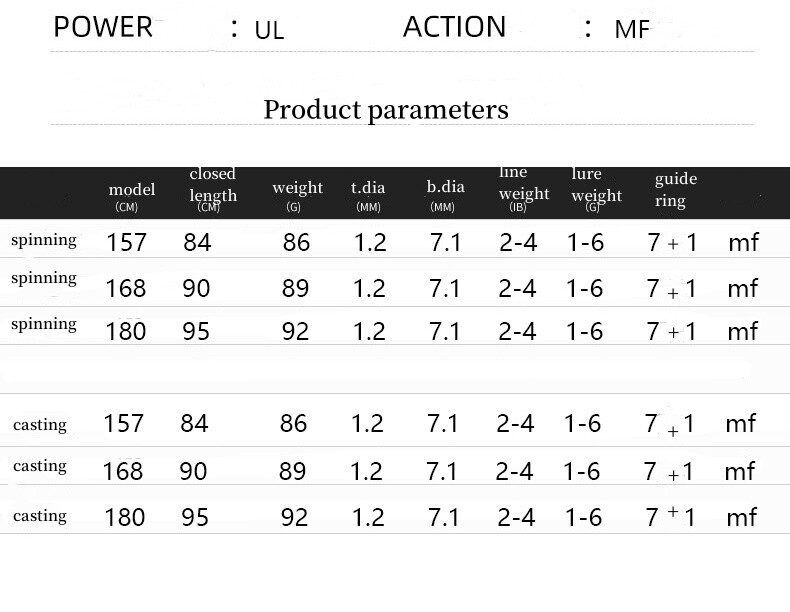Click model value 168 in spinning row

click(125, 289)
